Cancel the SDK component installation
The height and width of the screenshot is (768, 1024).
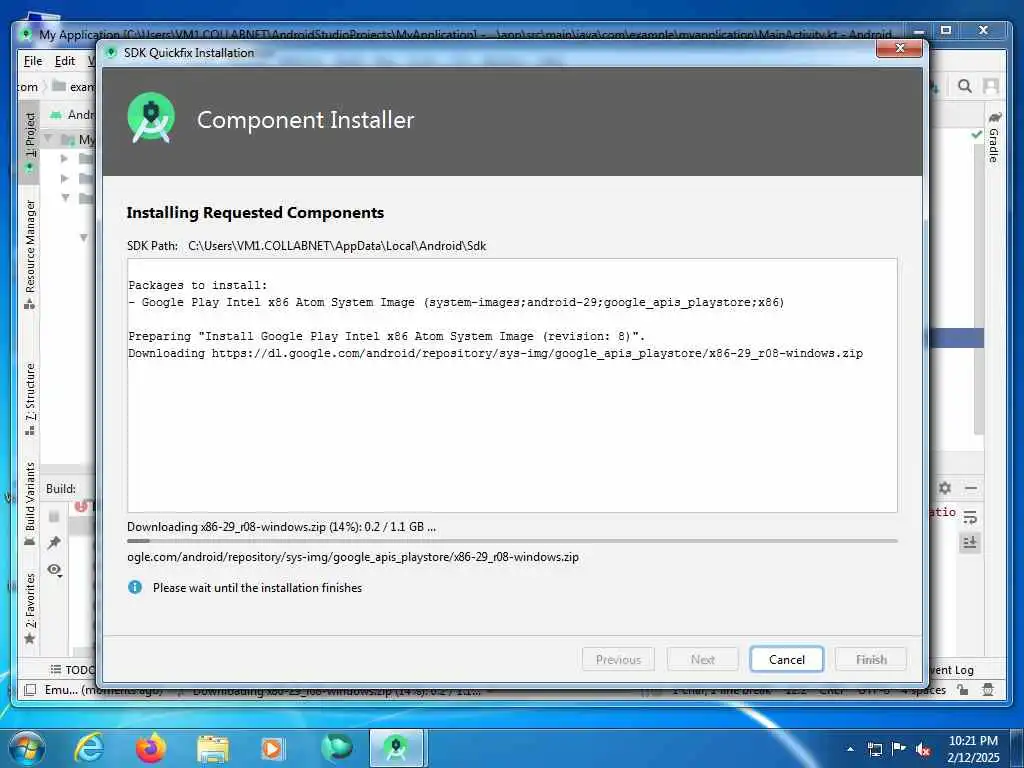pos(786,659)
